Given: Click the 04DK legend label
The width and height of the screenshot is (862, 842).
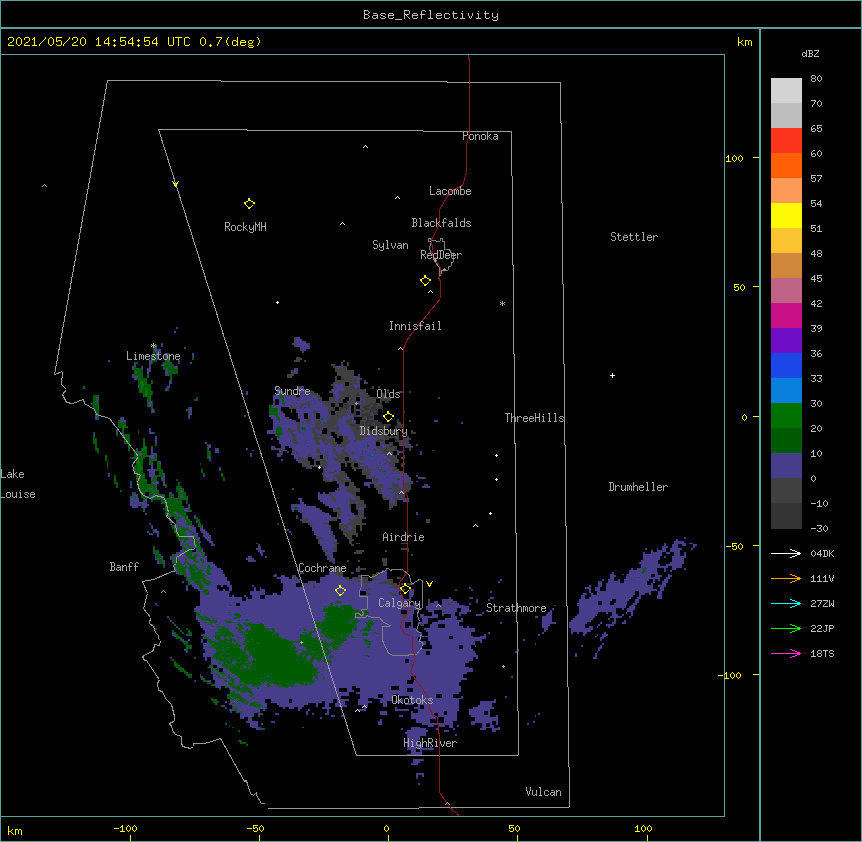Looking at the screenshot, I should [x=822, y=553].
